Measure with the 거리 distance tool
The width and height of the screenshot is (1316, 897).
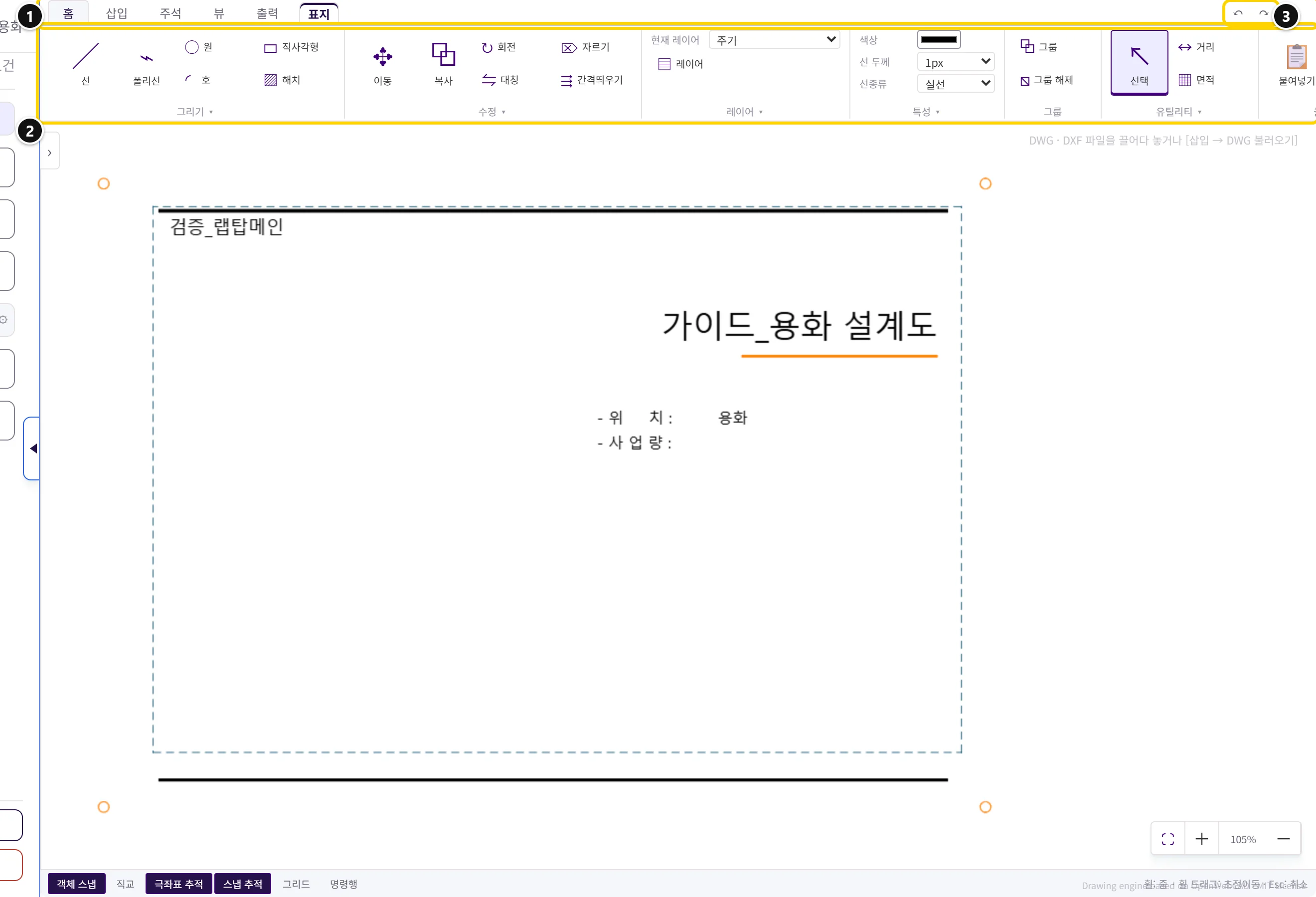click(x=1196, y=47)
